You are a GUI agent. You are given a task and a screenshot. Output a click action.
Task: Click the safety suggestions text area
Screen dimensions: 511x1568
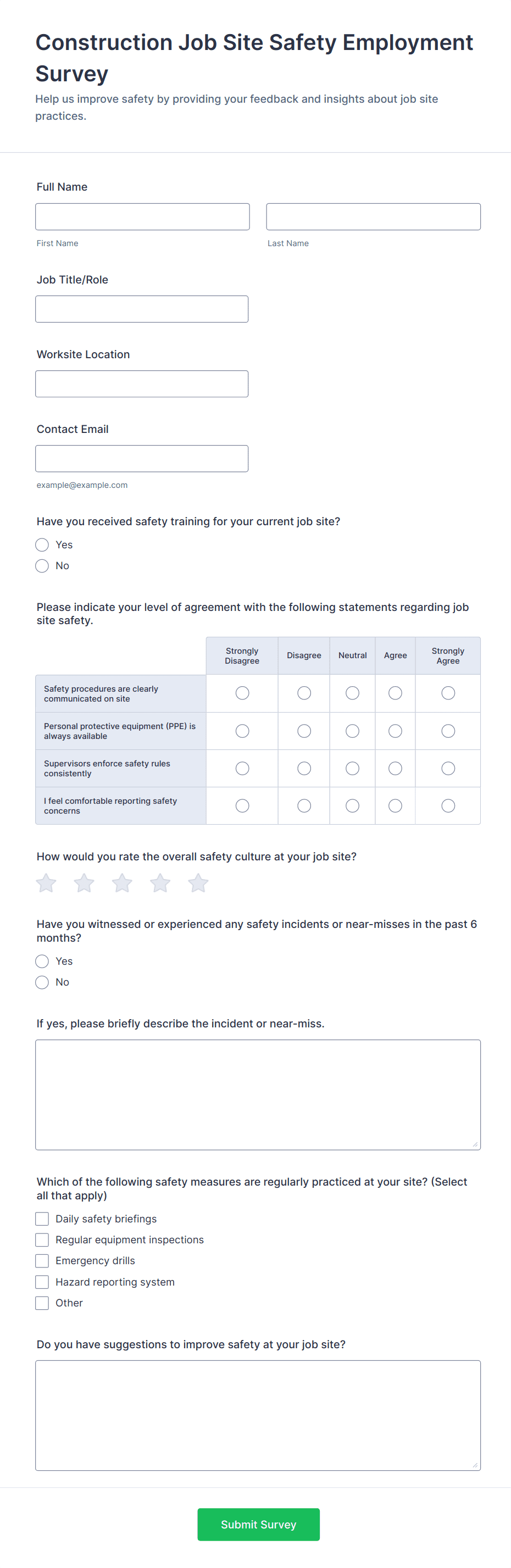tap(258, 1415)
